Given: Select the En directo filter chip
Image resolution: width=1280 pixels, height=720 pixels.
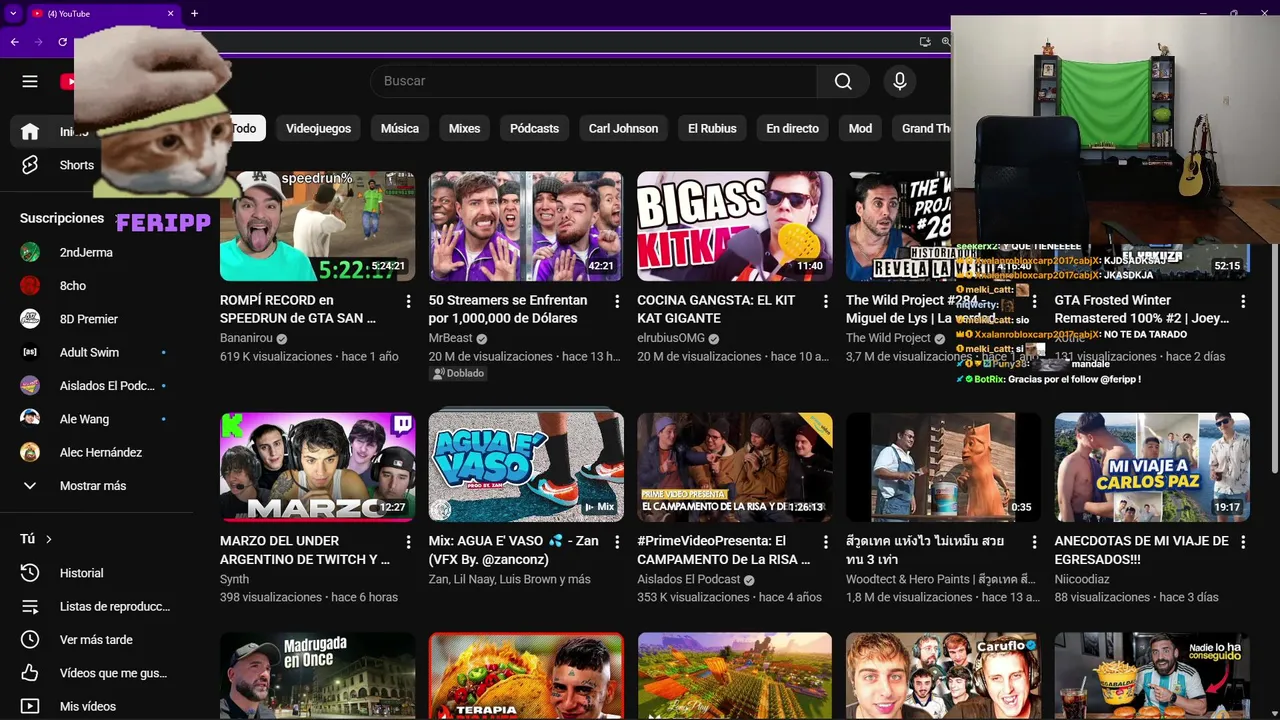Looking at the screenshot, I should point(792,128).
